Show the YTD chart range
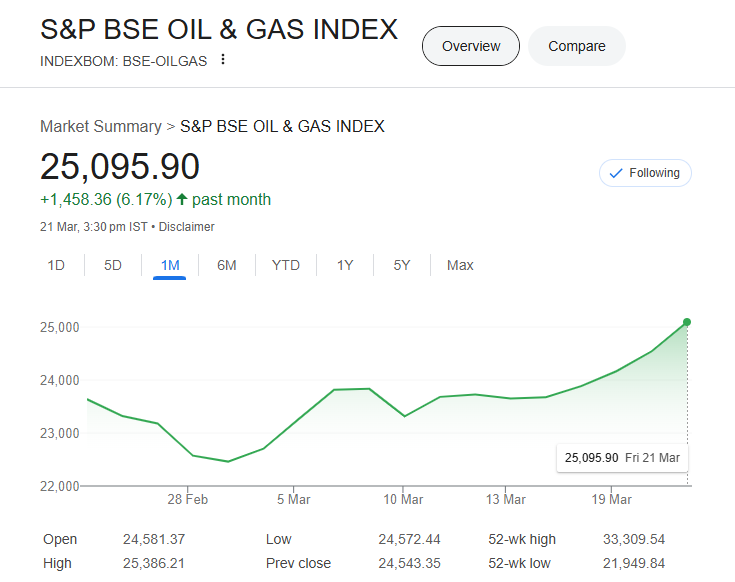 tap(286, 265)
